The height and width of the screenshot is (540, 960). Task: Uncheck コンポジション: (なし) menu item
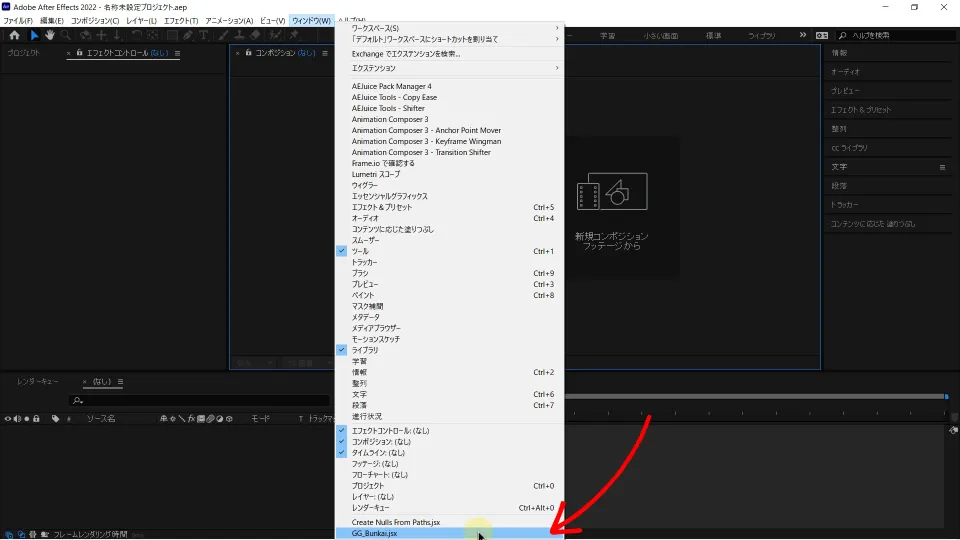[x=450, y=442]
